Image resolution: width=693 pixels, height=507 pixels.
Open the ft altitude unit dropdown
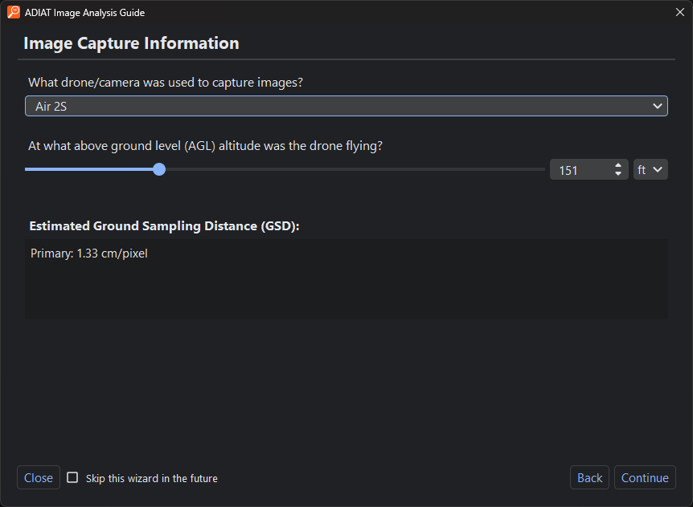[x=650, y=170]
